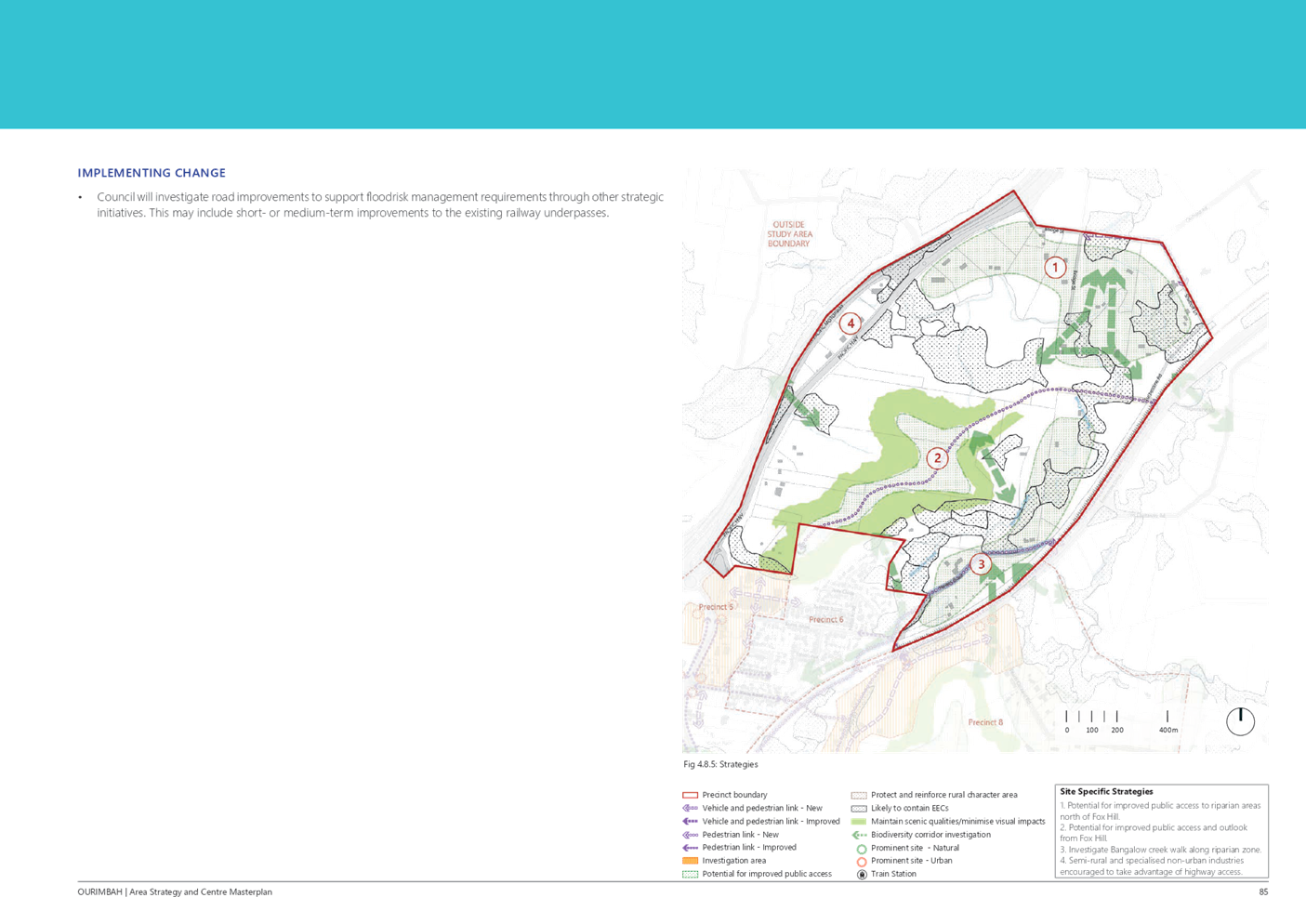The width and height of the screenshot is (1306, 924).
Task: Click the circled number 3 map marker
Action: tap(981, 564)
